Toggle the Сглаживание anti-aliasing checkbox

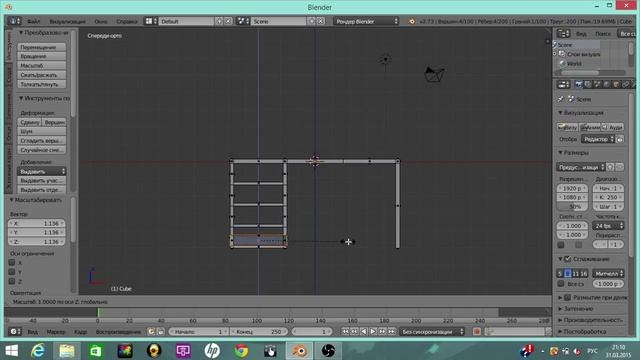click(567, 259)
